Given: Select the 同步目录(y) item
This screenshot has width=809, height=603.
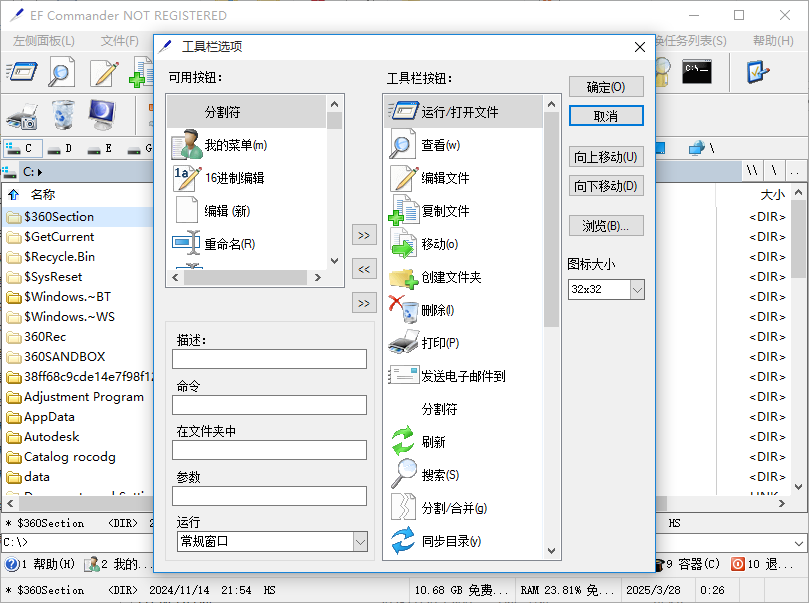Looking at the screenshot, I should pyautogui.click(x=463, y=541).
